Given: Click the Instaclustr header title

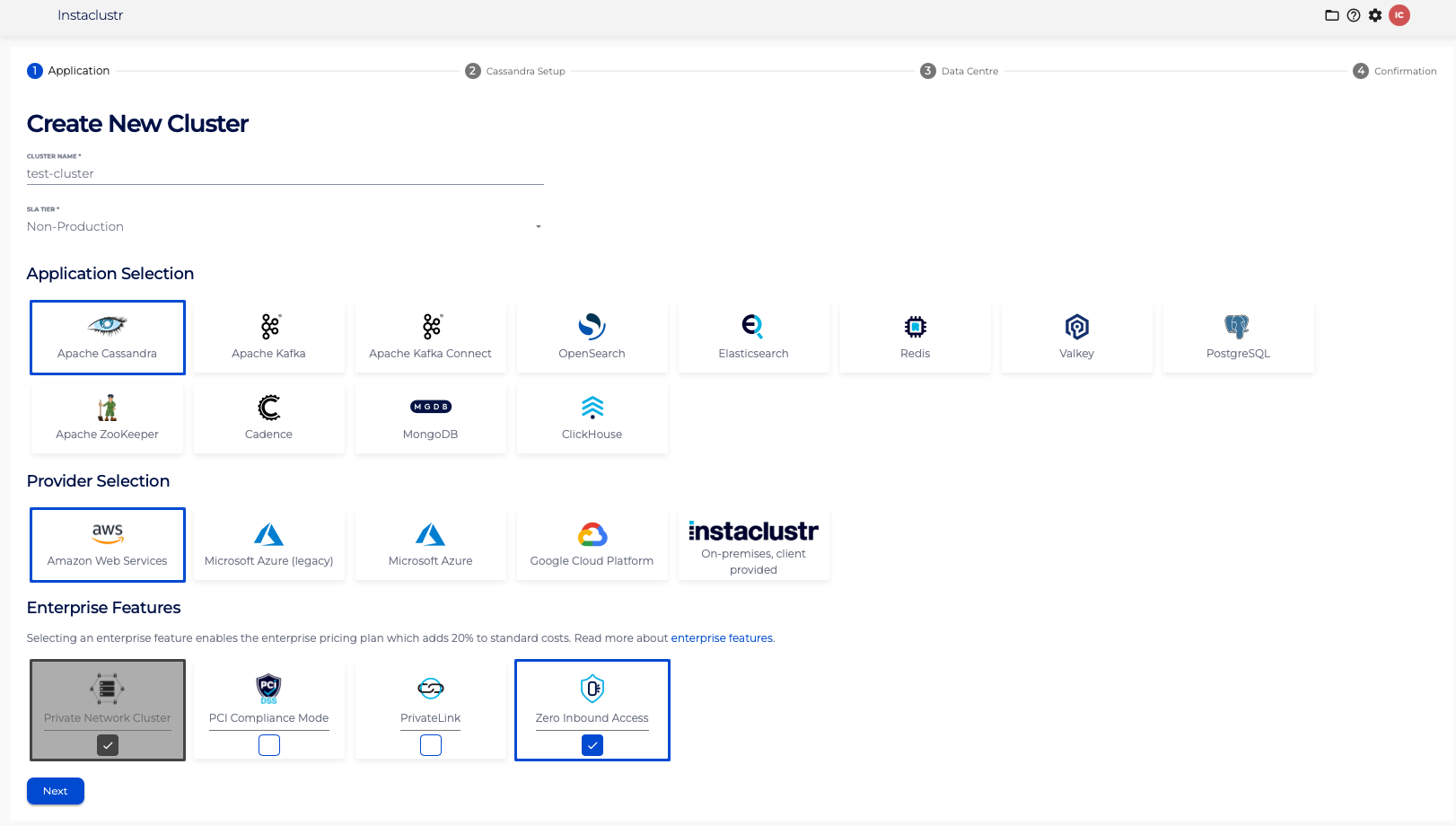Looking at the screenshot, I should [90, 15].
